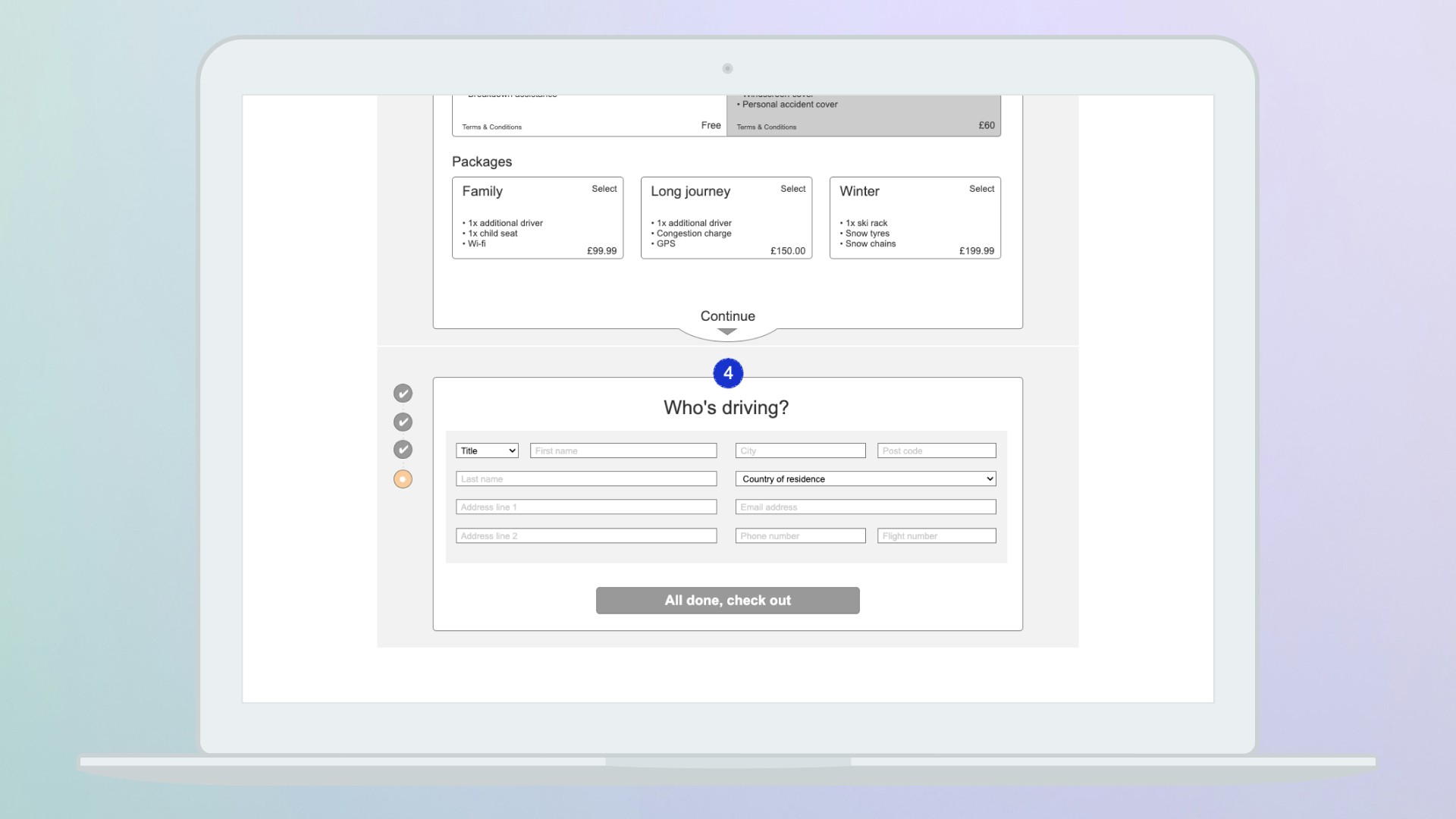This screenshot has height=819, width=1456.
Task: Click the Flight number field
Action: pyautogui.click(x=936, y=535)
